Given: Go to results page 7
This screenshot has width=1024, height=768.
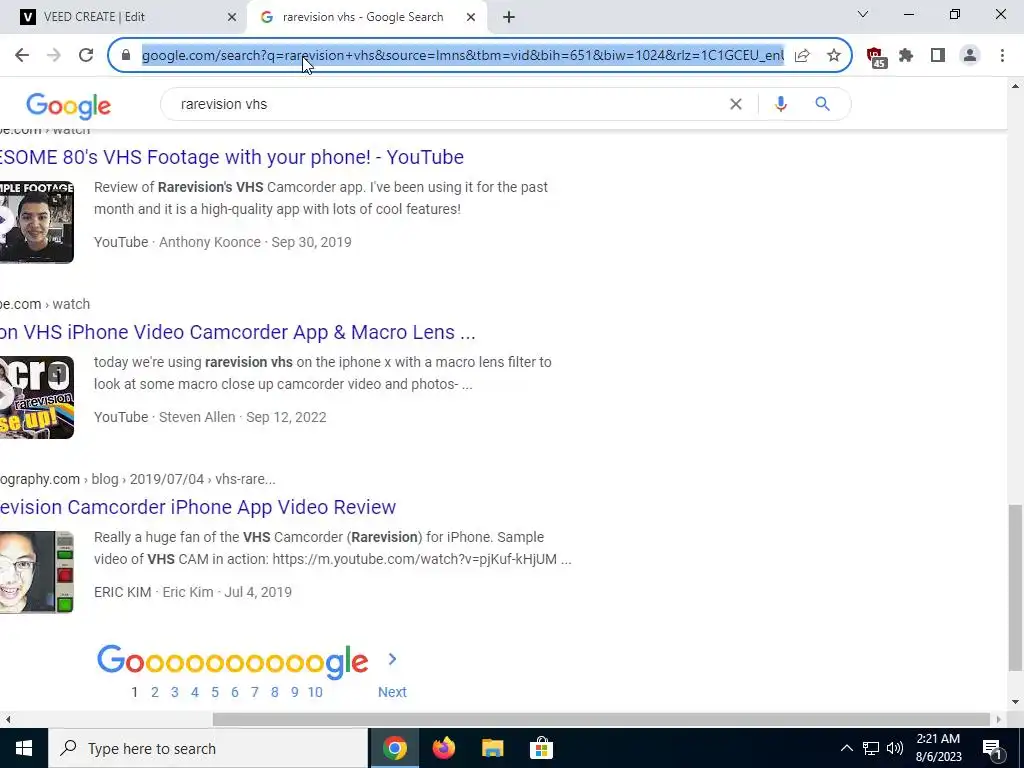Looking at the screenshot, I should point(255,692).
